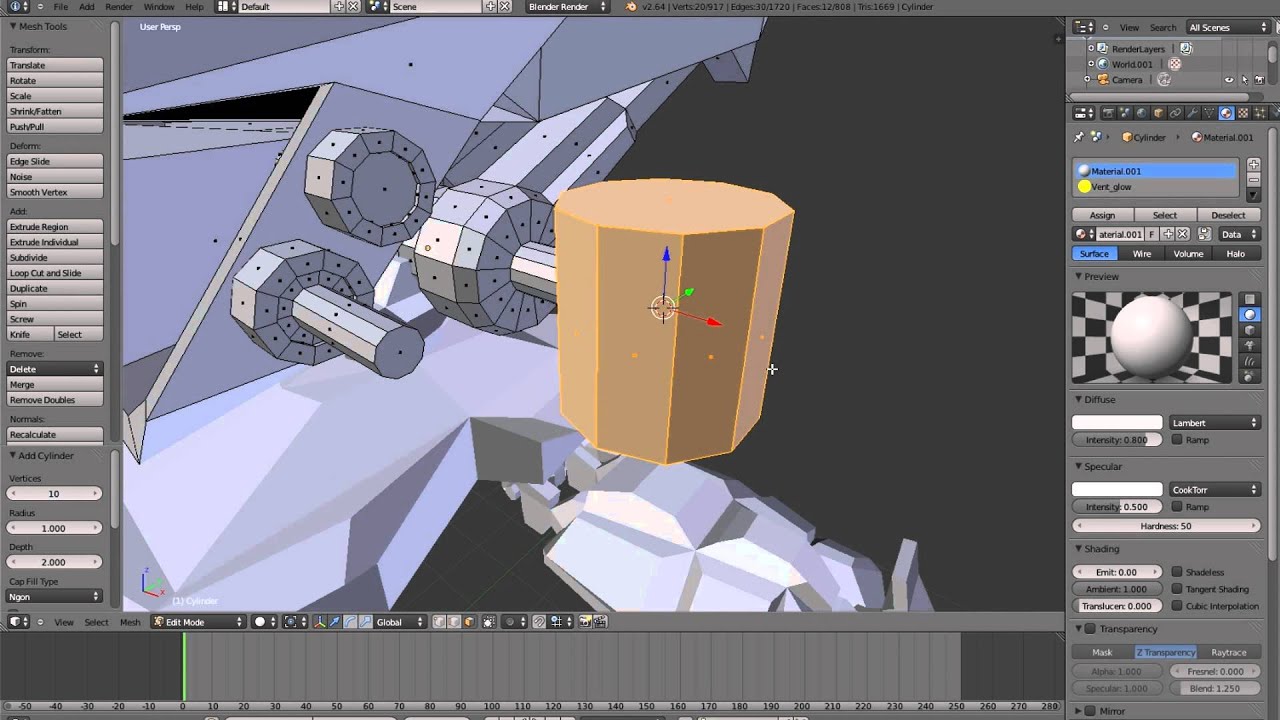The height and width of the screenshot is (720, 1280).
Task: Open the All Scenes outliner dropdown
Action: point(1227,27)
